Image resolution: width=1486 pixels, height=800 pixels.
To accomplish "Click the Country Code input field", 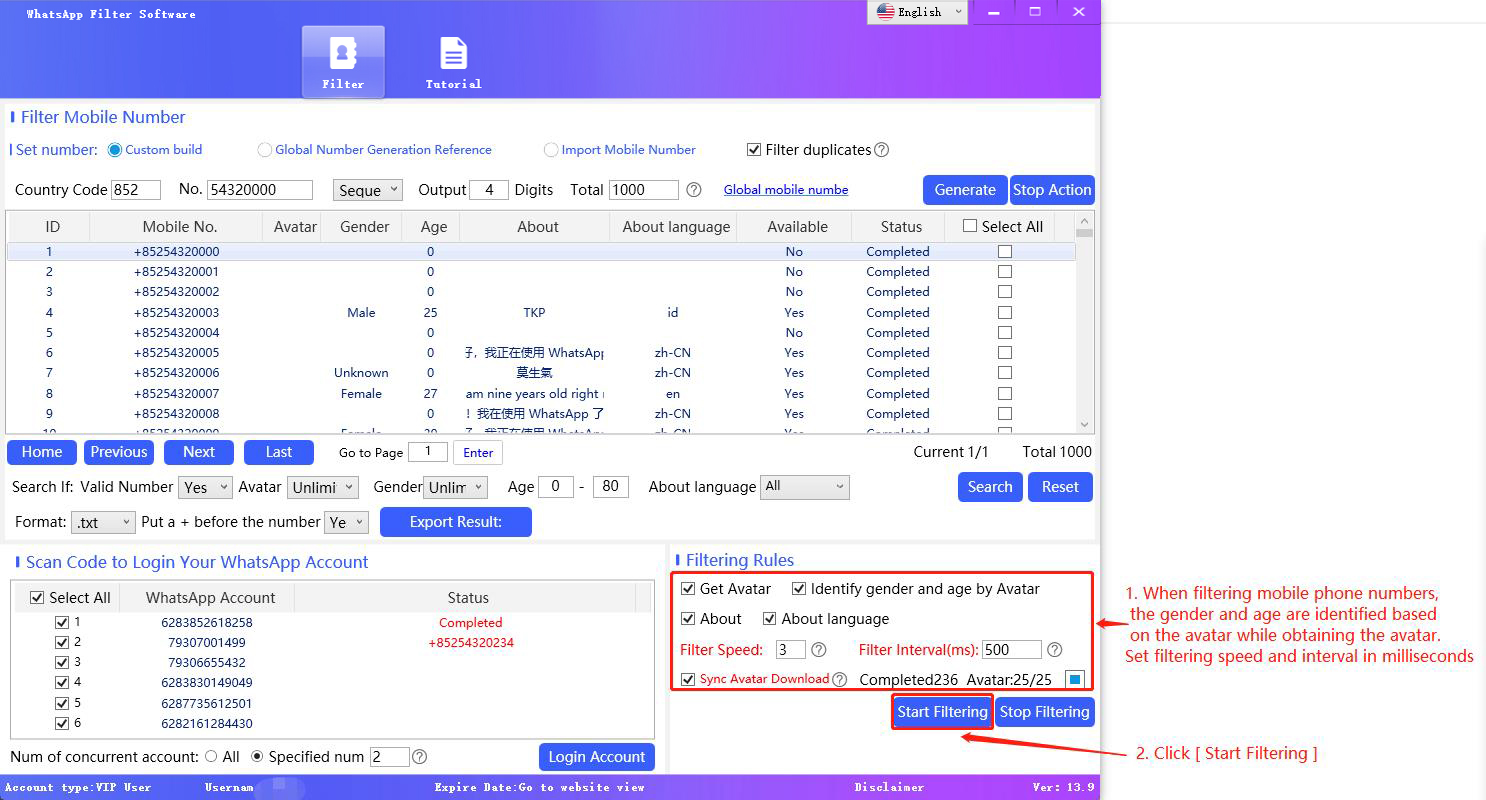I will point(137,190).
